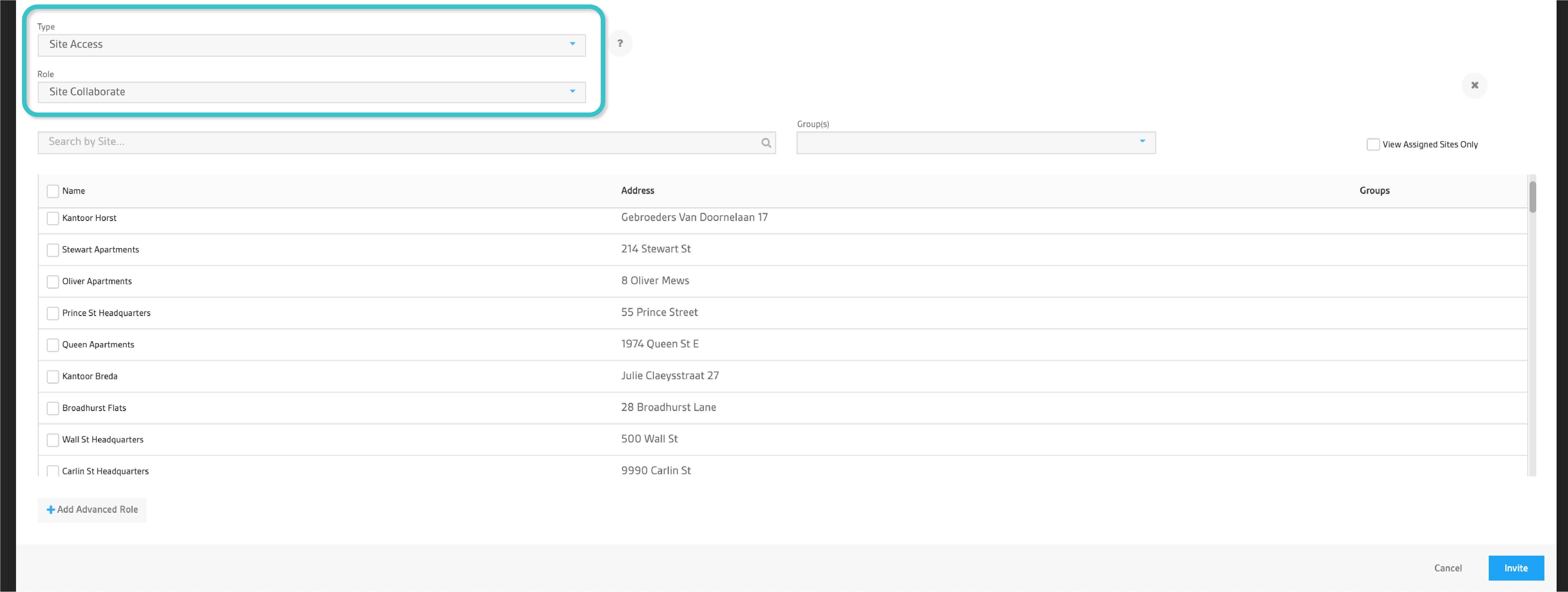Click the Queen Apartments site name

tap(98, 345)
